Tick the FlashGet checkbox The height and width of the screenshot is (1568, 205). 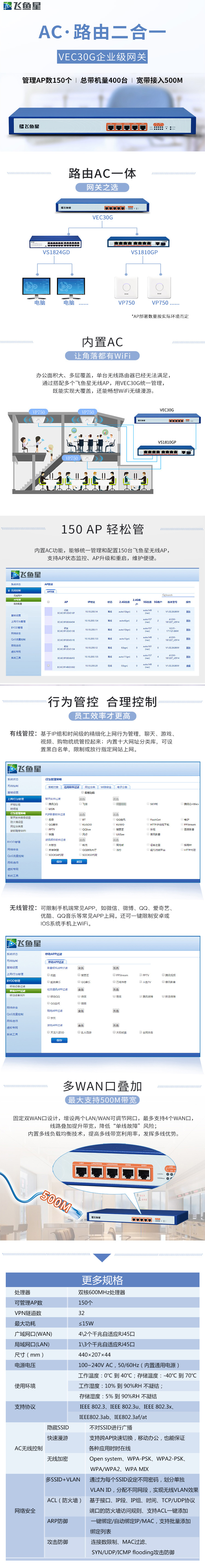(x=148, y=819)
